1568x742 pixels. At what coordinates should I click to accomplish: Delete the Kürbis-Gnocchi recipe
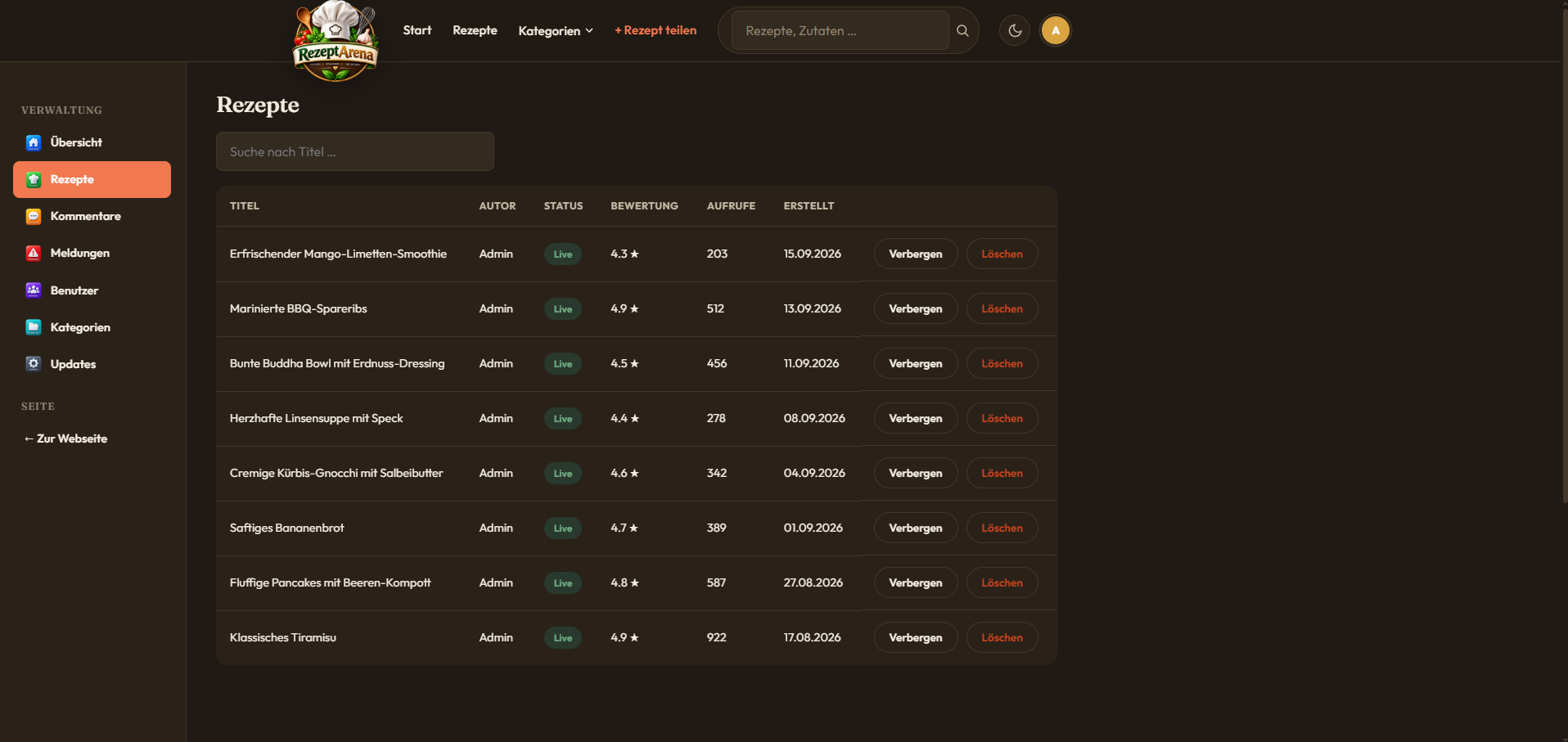click(1003, 473)
